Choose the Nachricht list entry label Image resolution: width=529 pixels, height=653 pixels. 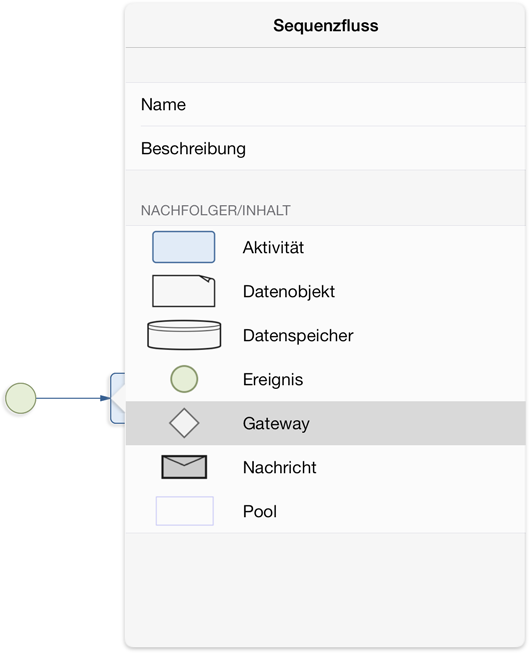(279, 468)
